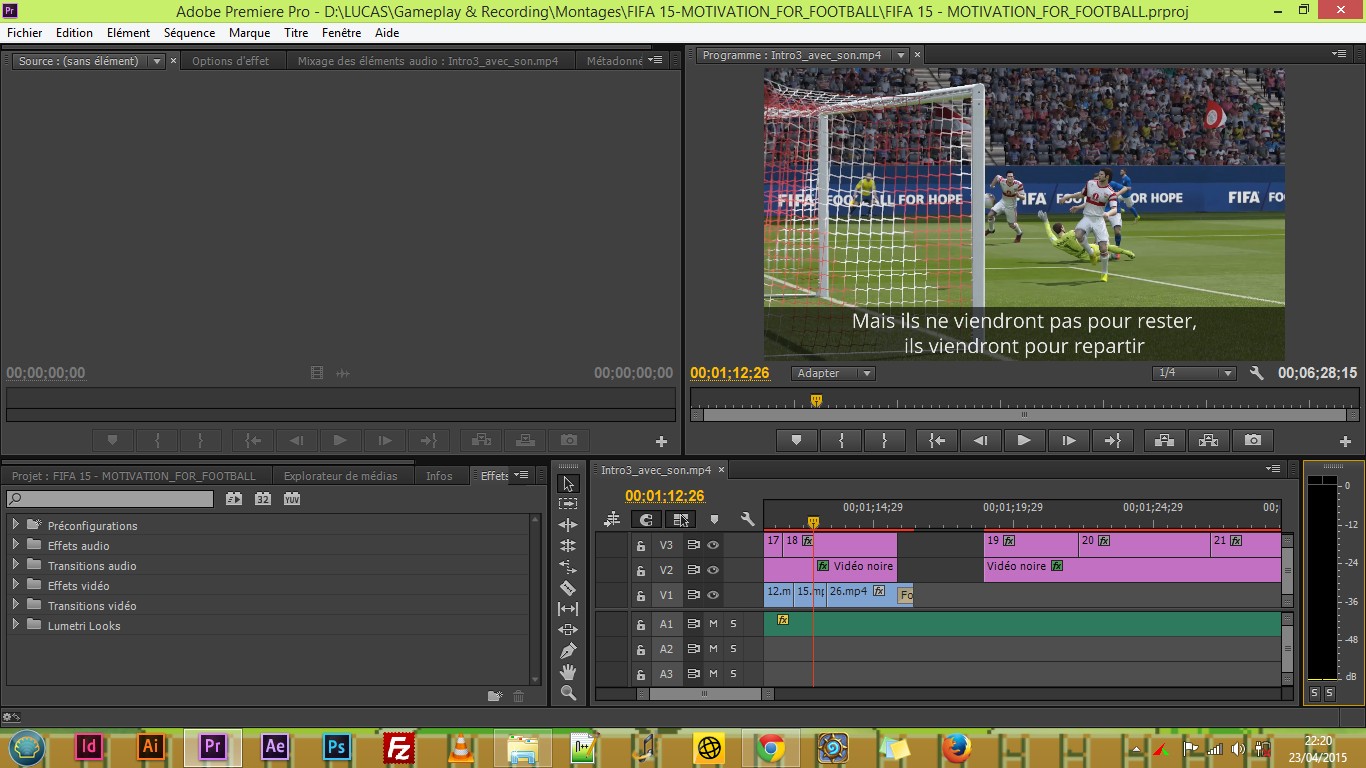Select the Hand tool
This screenshot has width=1366, height=768.
[568, 672]
